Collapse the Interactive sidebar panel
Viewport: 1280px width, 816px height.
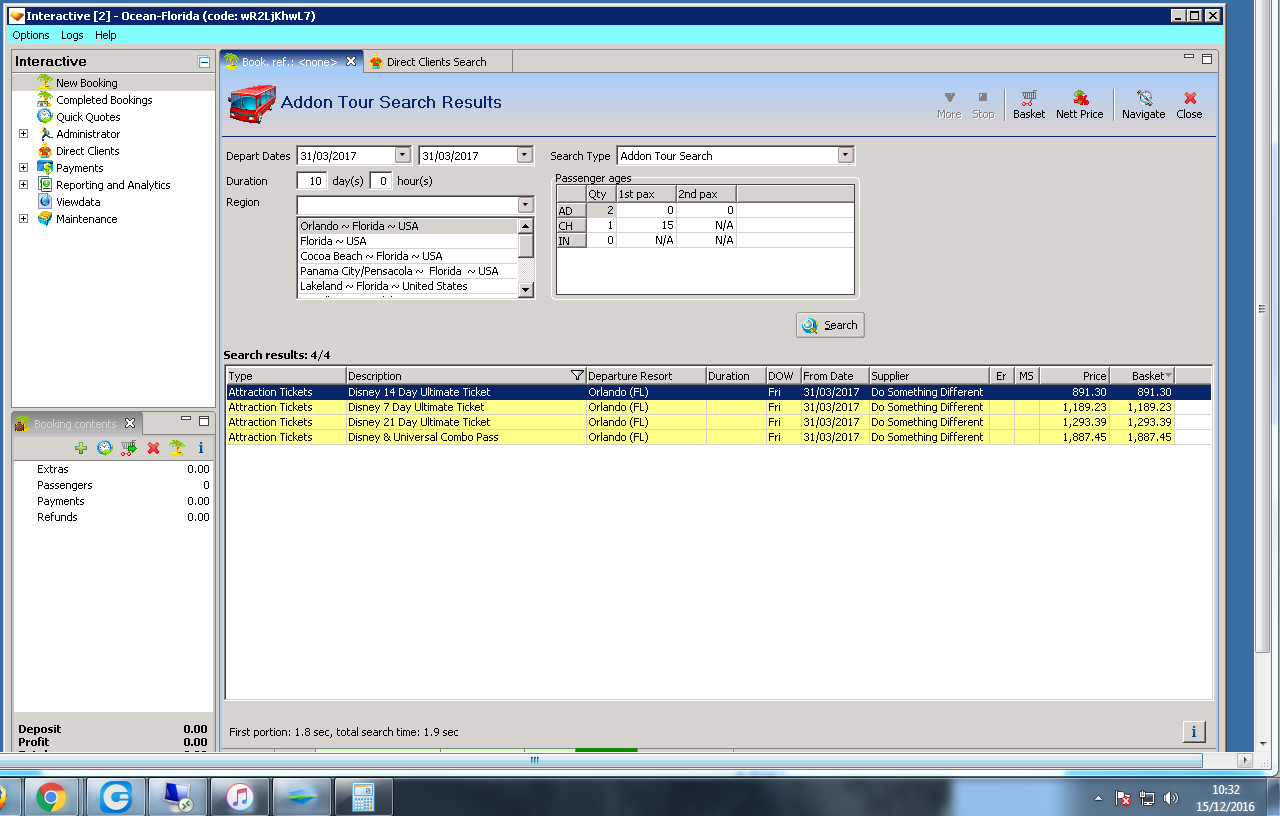204,62
